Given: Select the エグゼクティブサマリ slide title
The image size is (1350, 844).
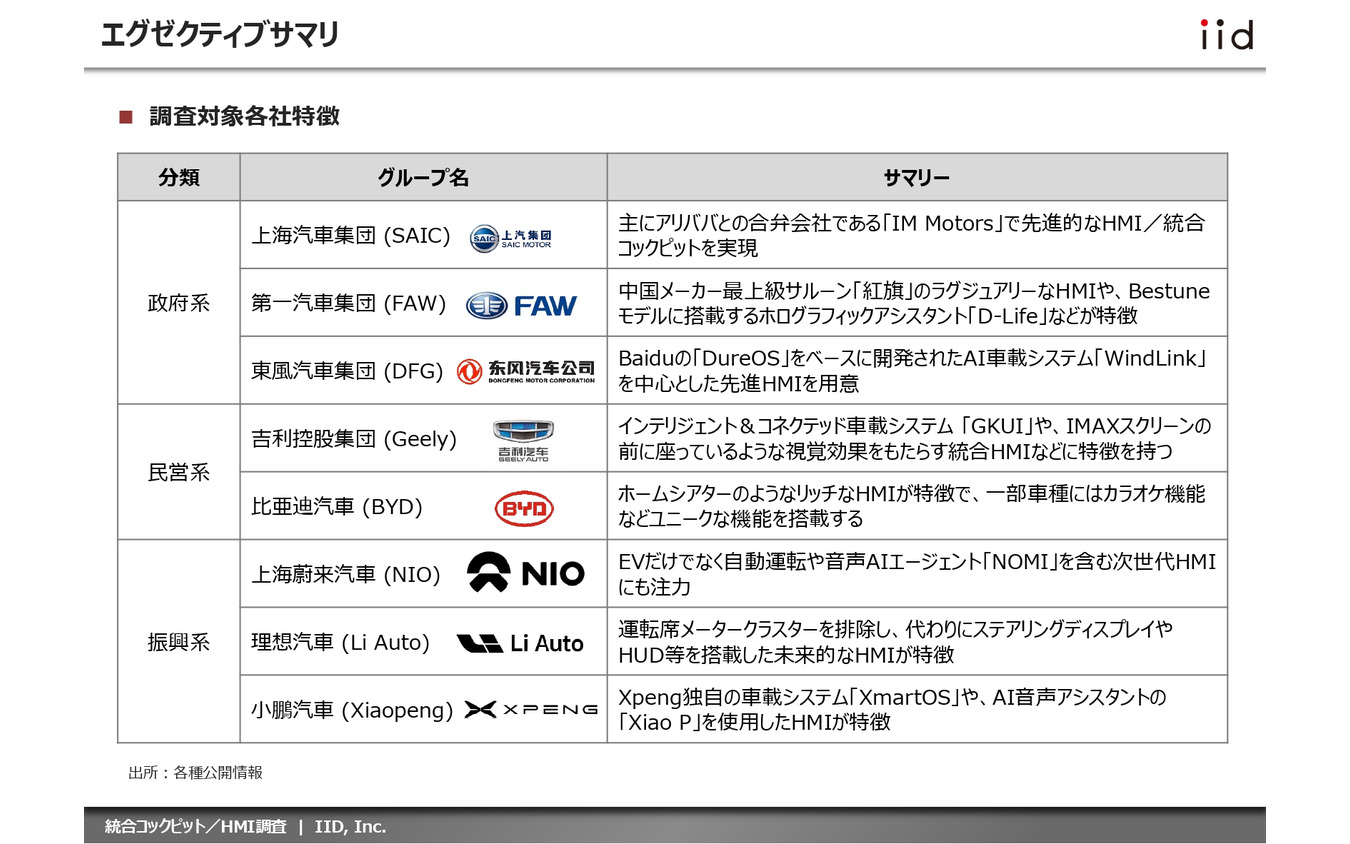Looking at the screenshot, I should pos(220,34).
